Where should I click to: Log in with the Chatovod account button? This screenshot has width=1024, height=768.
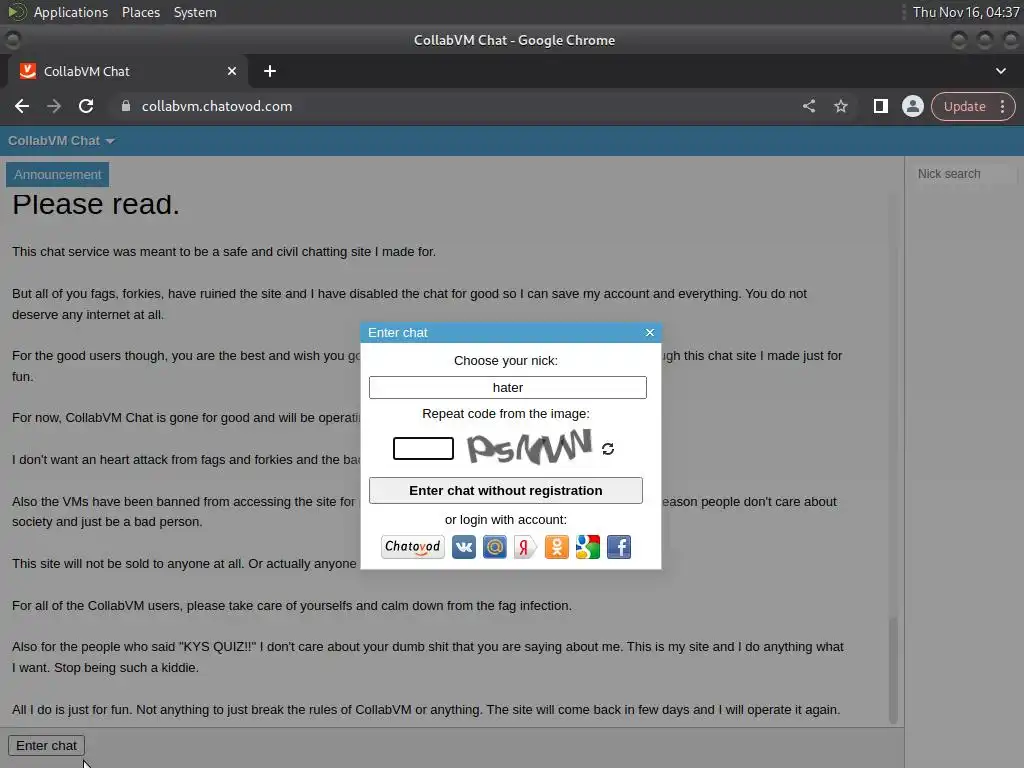[x=413, y=547]
